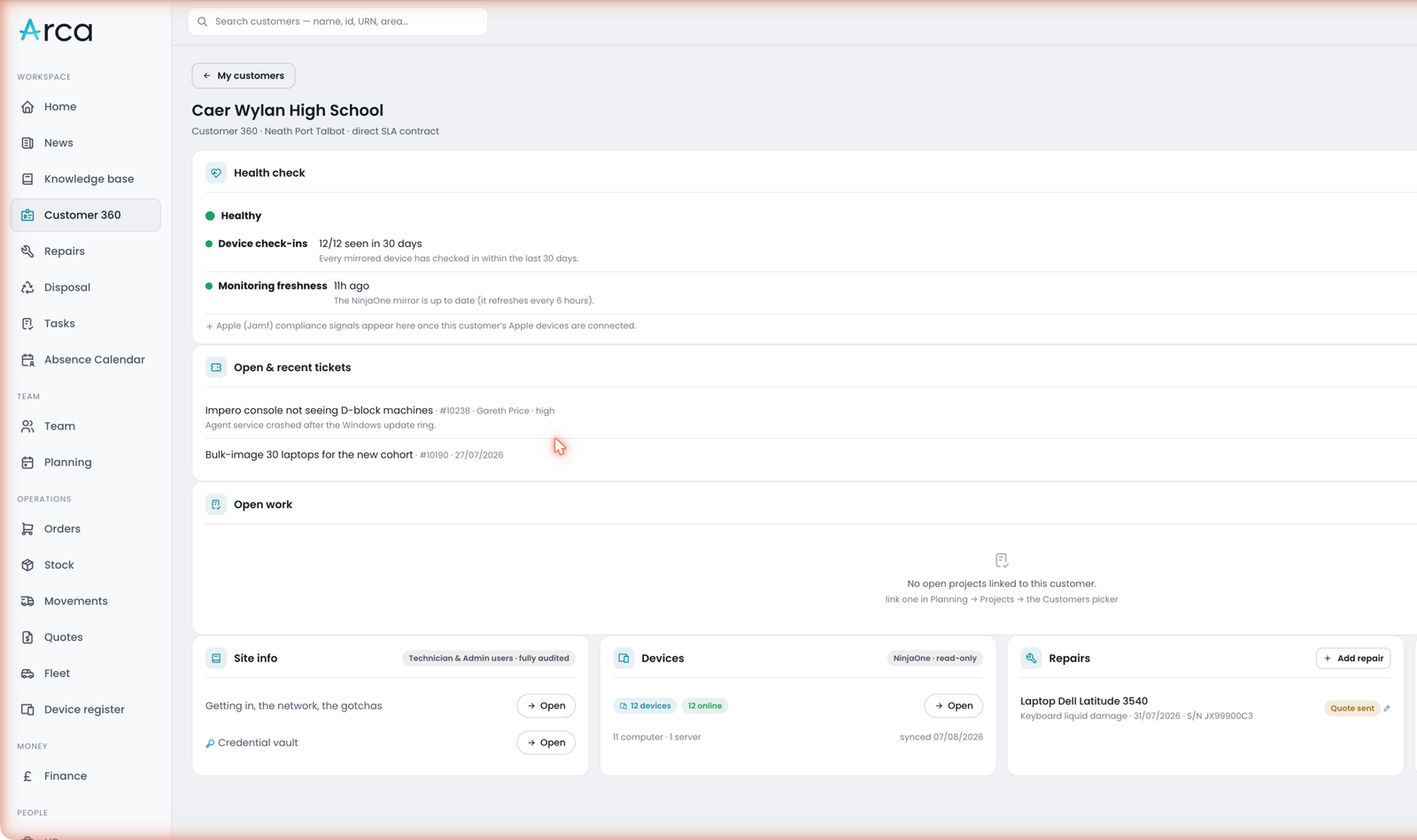Image resolution: width=1417 pixels, height=840 pixels.
Task: Click the 12 devices badge
Action: 645,706
